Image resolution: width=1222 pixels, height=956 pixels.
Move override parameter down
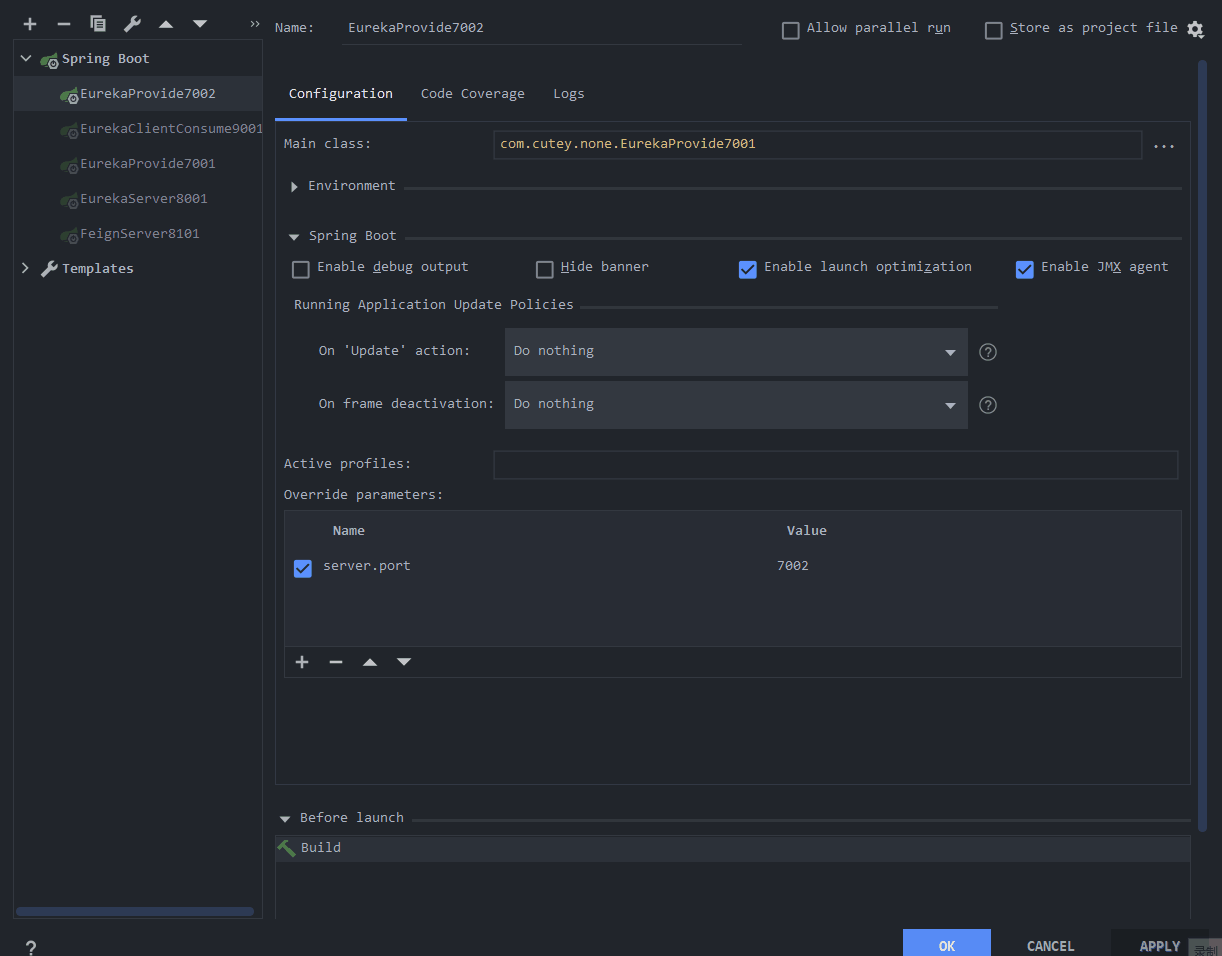[x=404, y=662]
